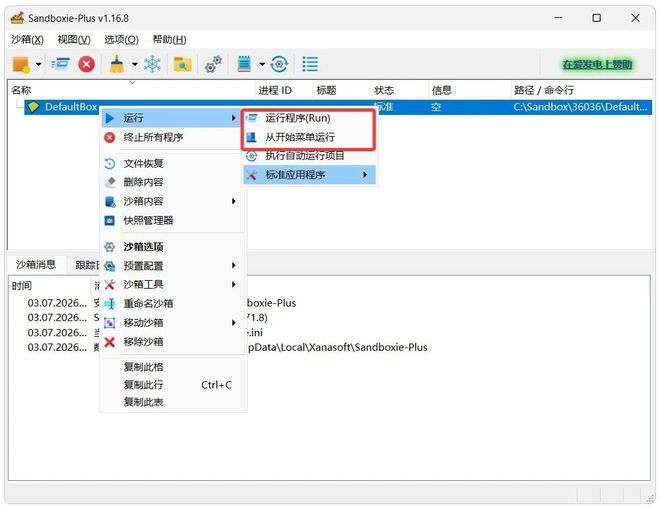Click the gears settings toolbar icon

(213, 64)
